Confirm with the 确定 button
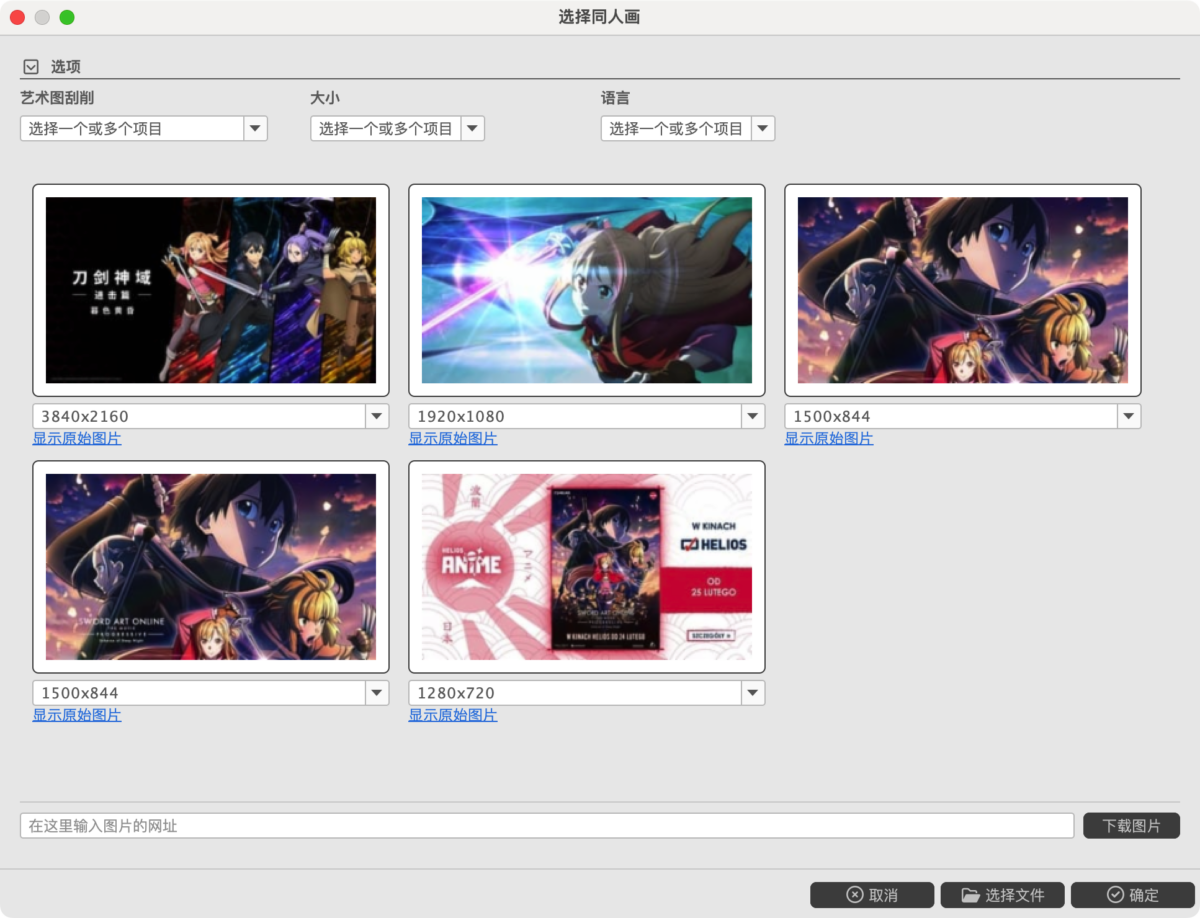The height and width of the screenshot is (918, 1200). click(1132, 894)
